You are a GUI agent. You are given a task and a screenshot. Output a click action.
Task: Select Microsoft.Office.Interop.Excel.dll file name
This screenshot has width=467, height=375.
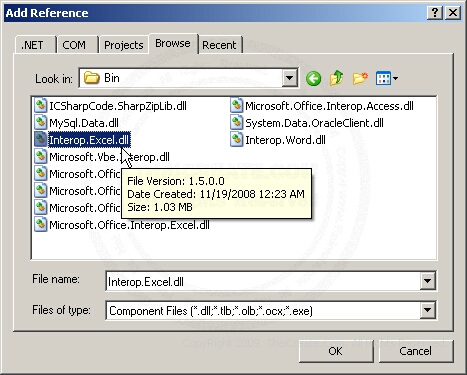tap(129, 225)
